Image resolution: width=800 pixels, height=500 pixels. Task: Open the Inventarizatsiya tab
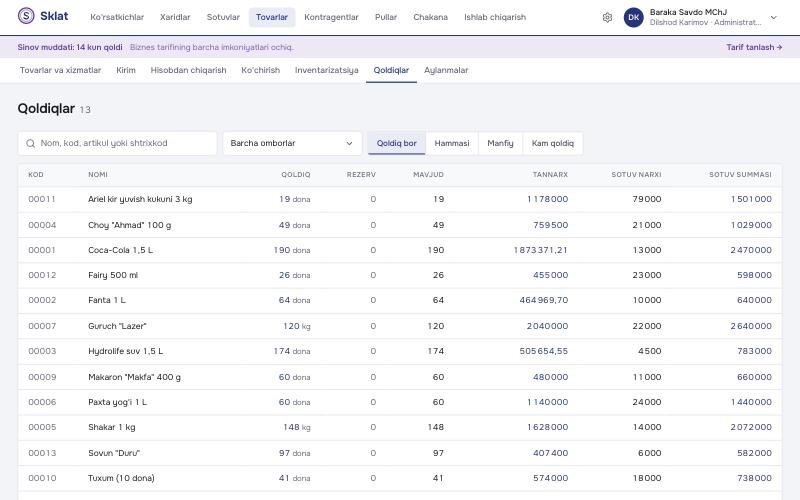tap(327, 70)
